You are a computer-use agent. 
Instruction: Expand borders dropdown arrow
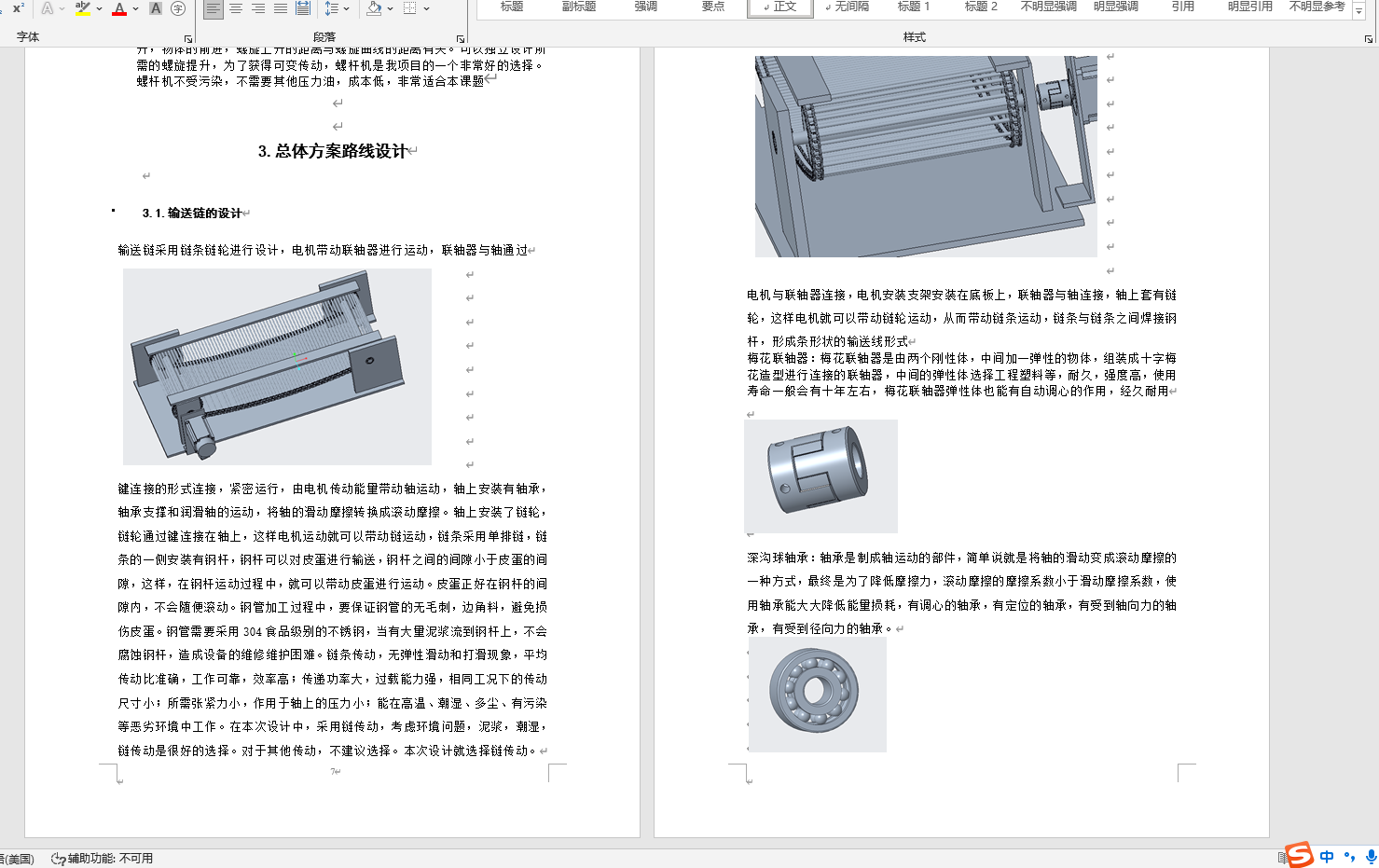[x=426, y=8]
